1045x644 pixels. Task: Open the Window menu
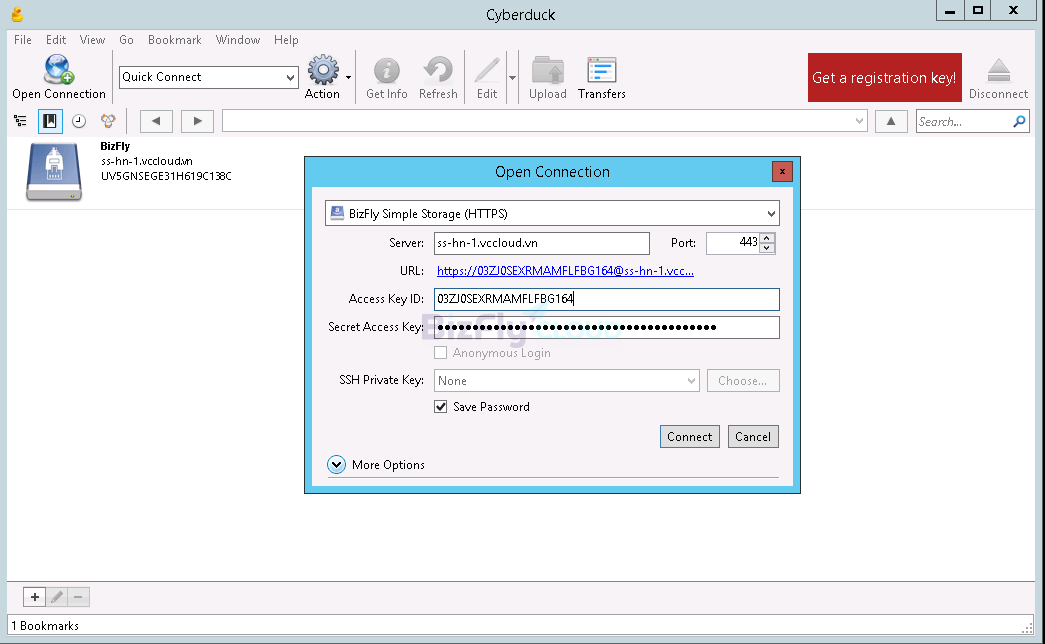pos(237,40)
